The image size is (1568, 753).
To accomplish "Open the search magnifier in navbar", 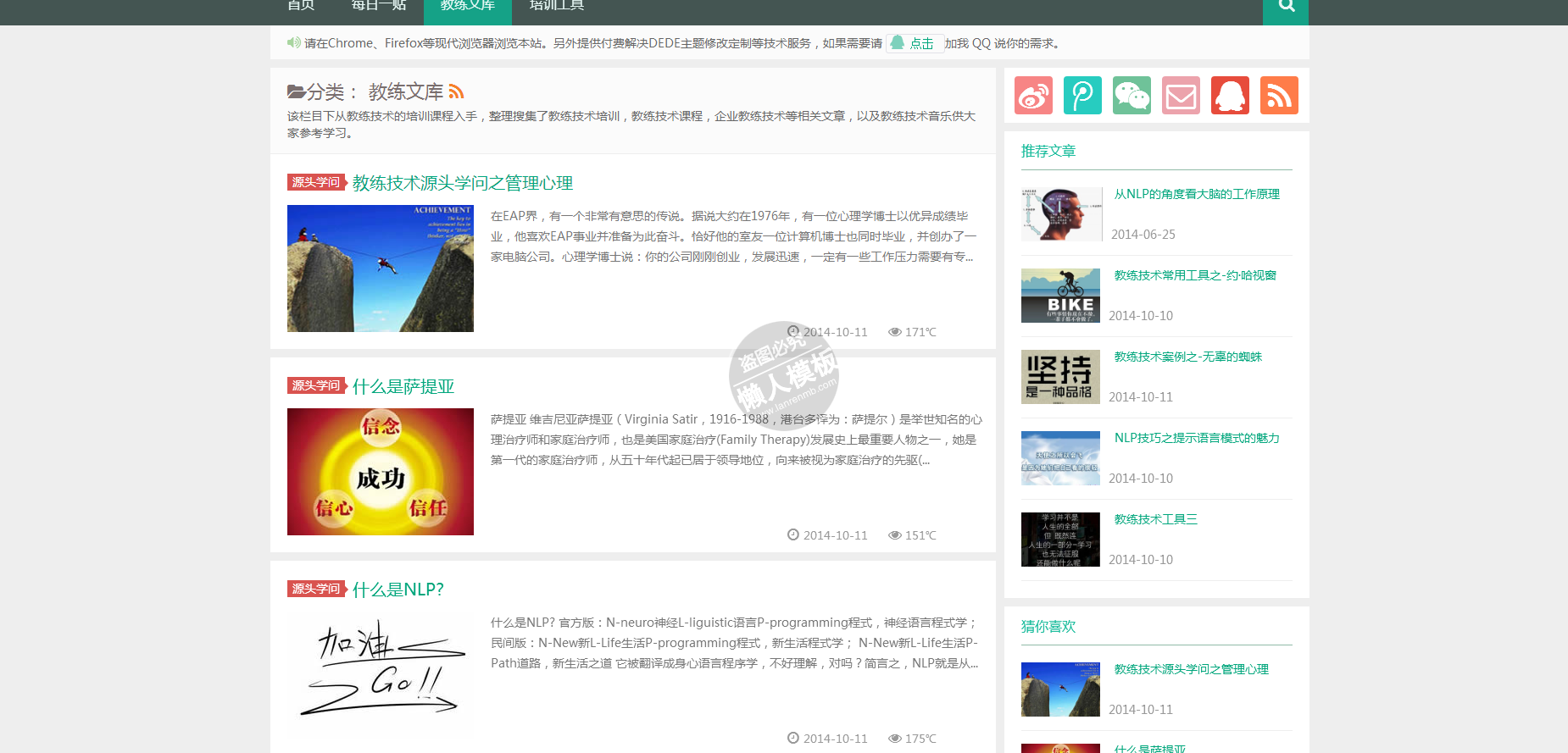I will [1286, 7].
